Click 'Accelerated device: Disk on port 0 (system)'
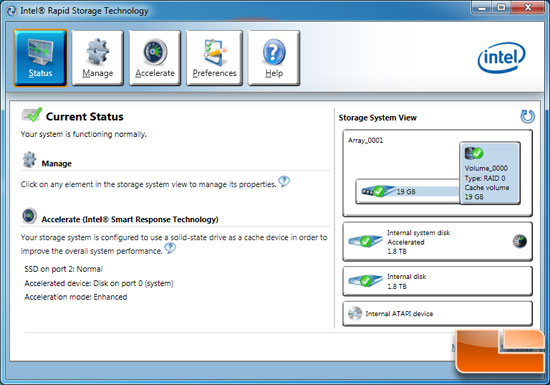 (x=99, y=283)
